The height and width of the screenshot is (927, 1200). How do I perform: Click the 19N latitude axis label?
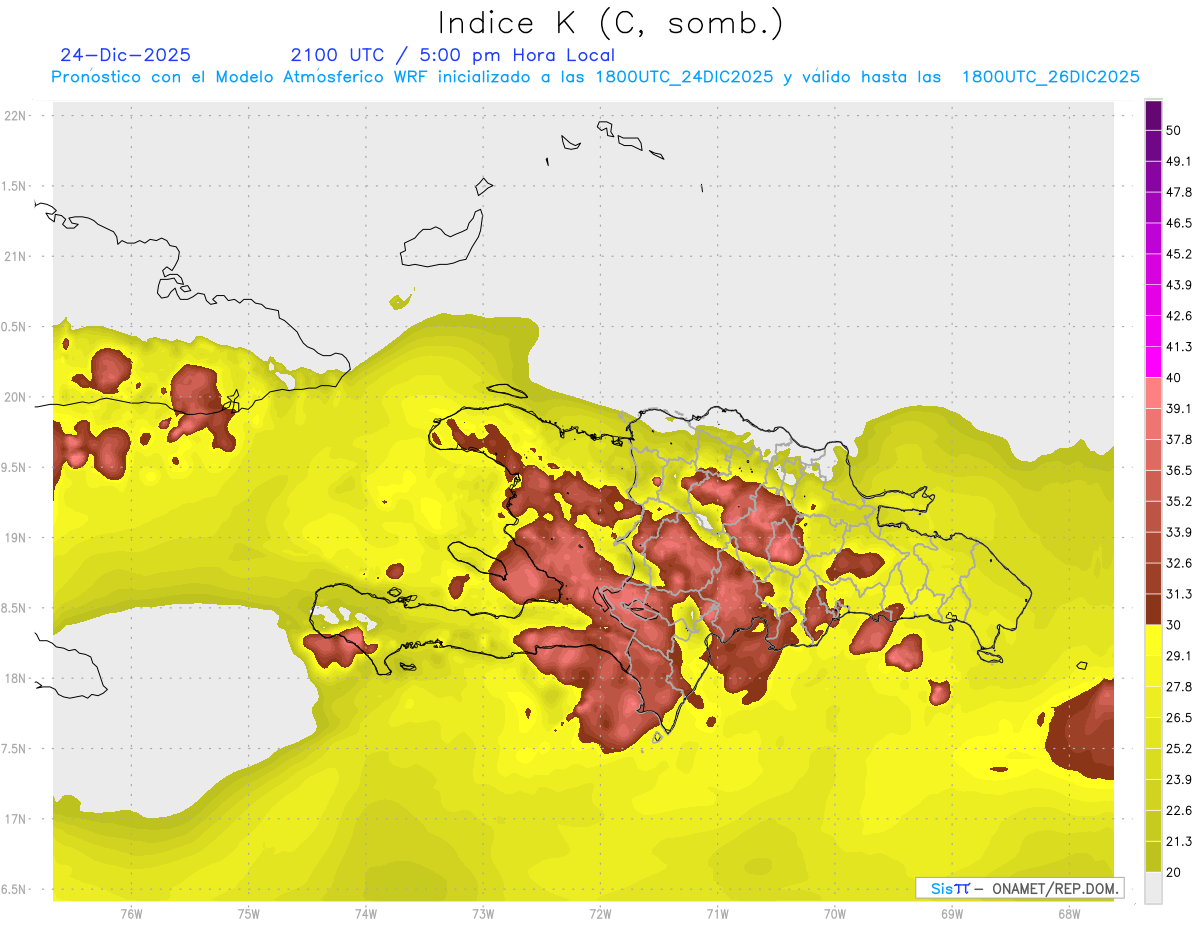(16, 537)
